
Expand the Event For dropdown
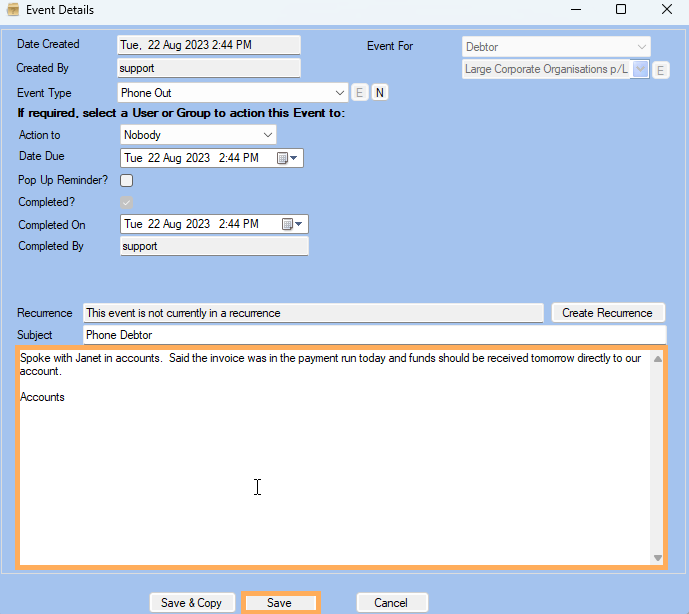pos(641,47)
